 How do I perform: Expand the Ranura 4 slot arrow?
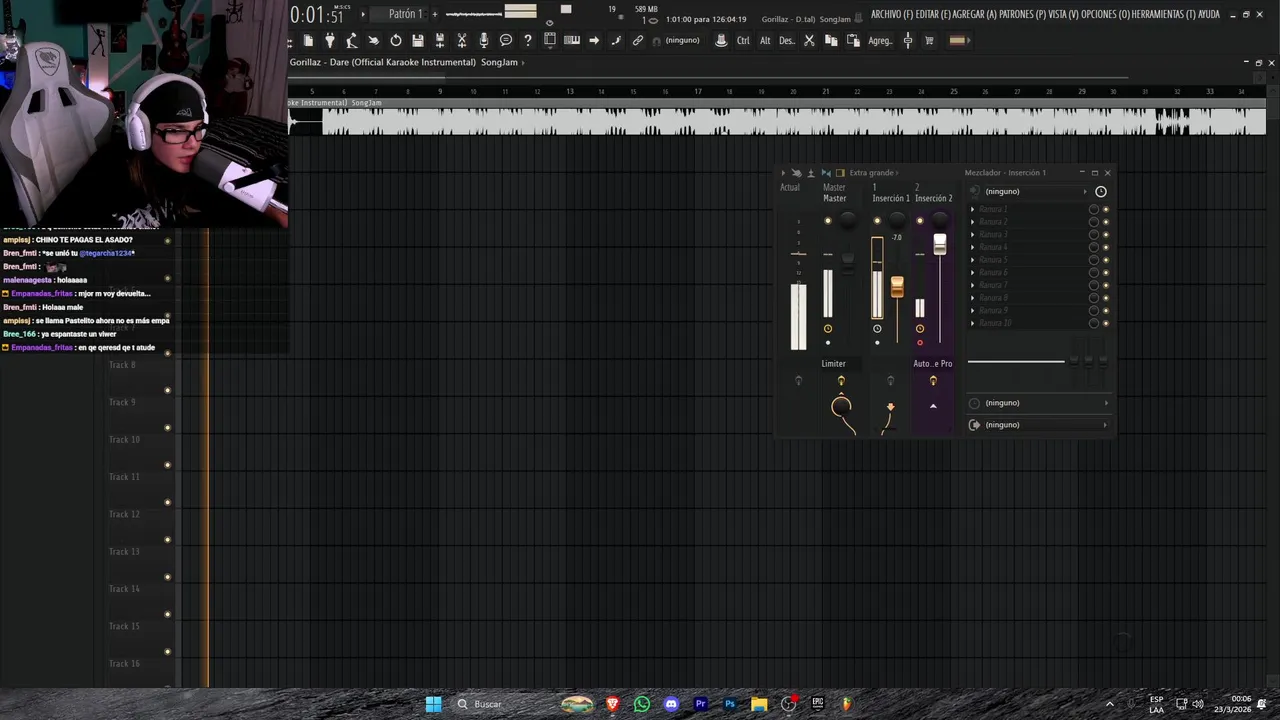(972, 247)
